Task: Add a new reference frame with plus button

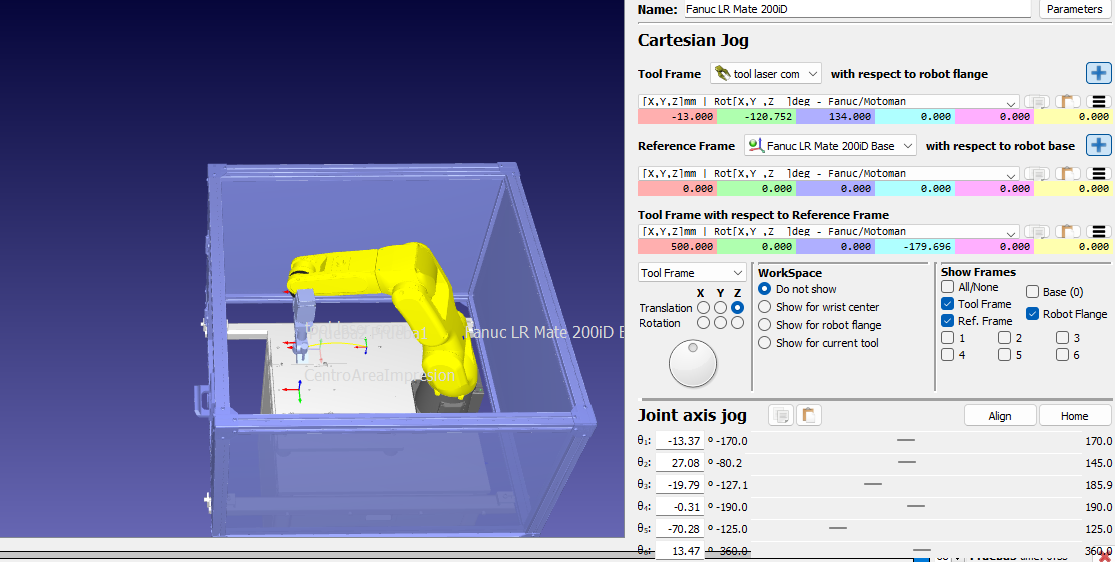Action: (1098, 145)
